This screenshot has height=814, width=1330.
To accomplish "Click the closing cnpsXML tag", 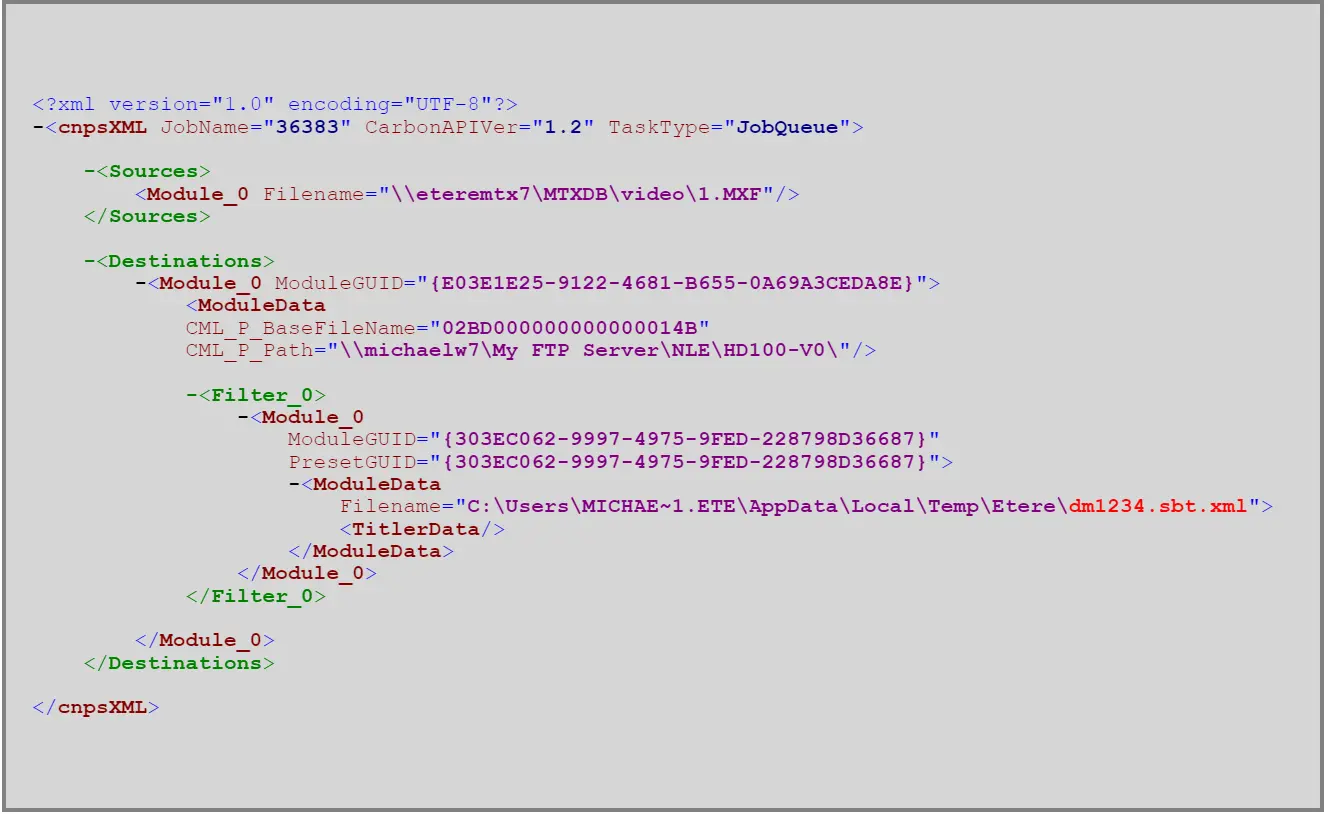I will pyautogui.click(x=95, y=707).
